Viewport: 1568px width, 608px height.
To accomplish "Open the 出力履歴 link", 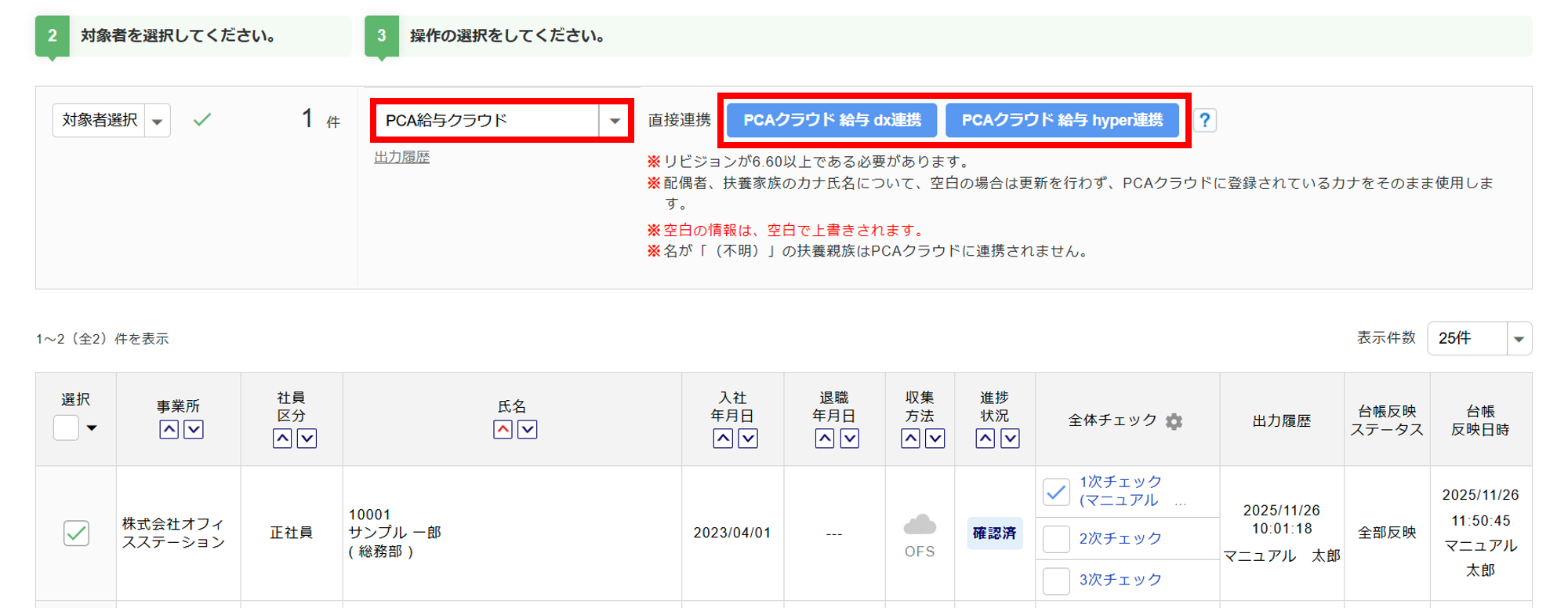I will (401, 157).
